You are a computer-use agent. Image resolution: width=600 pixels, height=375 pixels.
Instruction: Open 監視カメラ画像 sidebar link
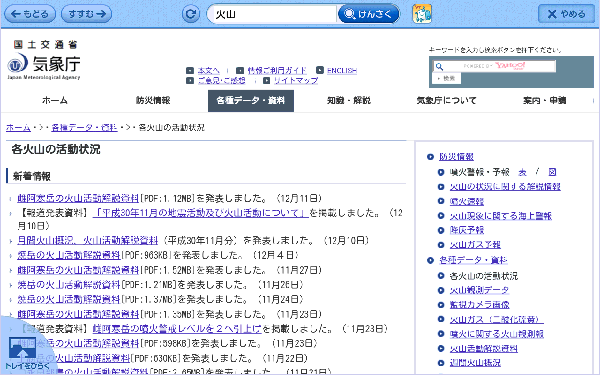(479, 305)
